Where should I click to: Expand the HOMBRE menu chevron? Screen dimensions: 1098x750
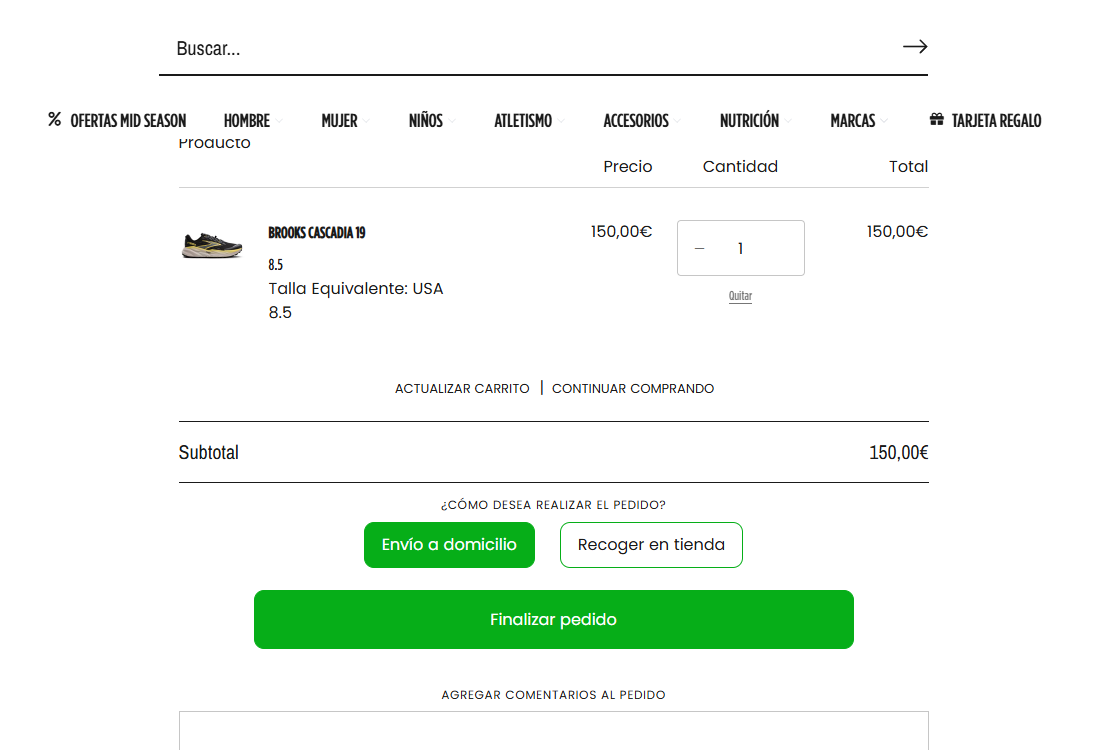279,121
